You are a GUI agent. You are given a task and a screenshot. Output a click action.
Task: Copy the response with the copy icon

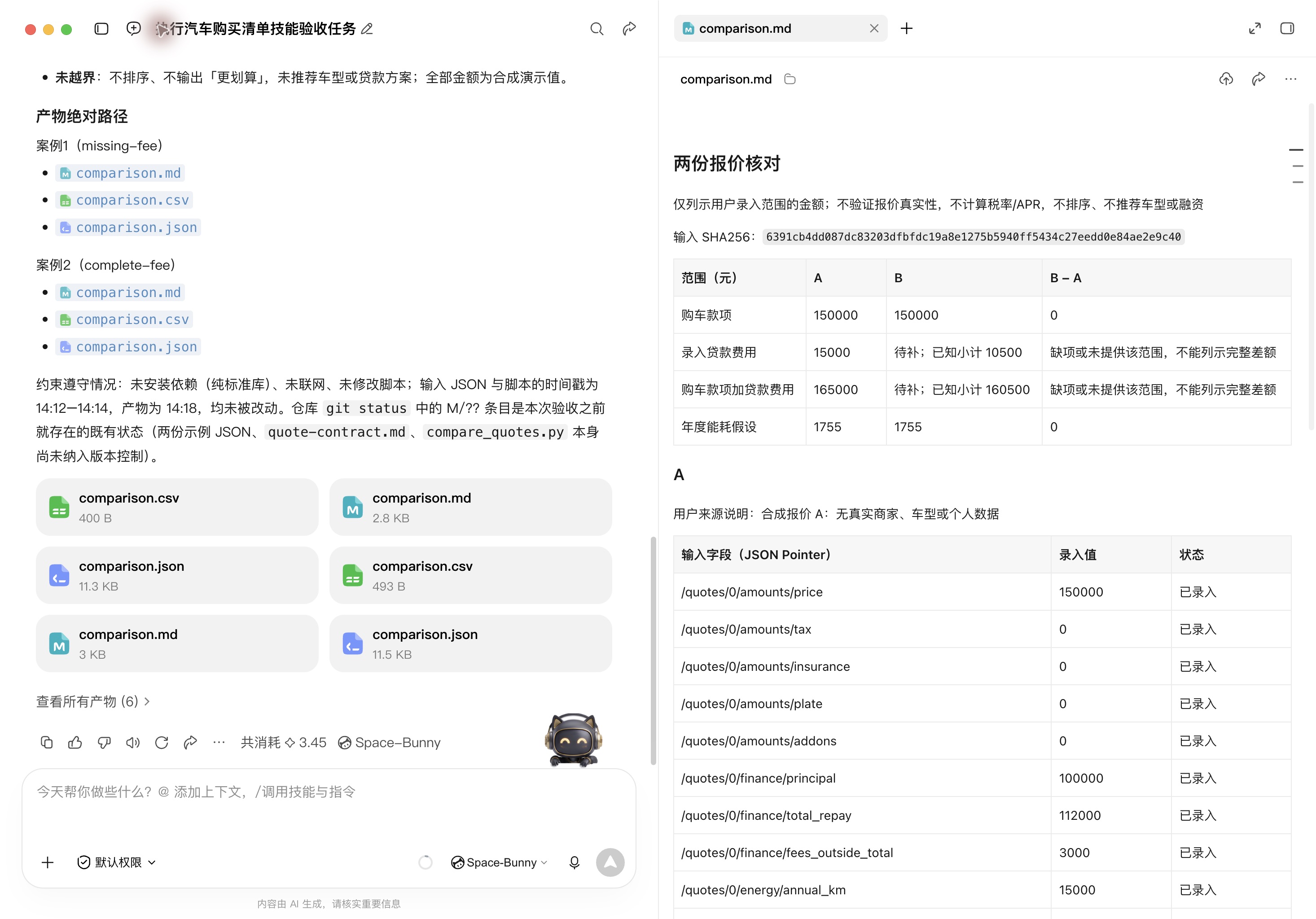click(x=47, y=743)
